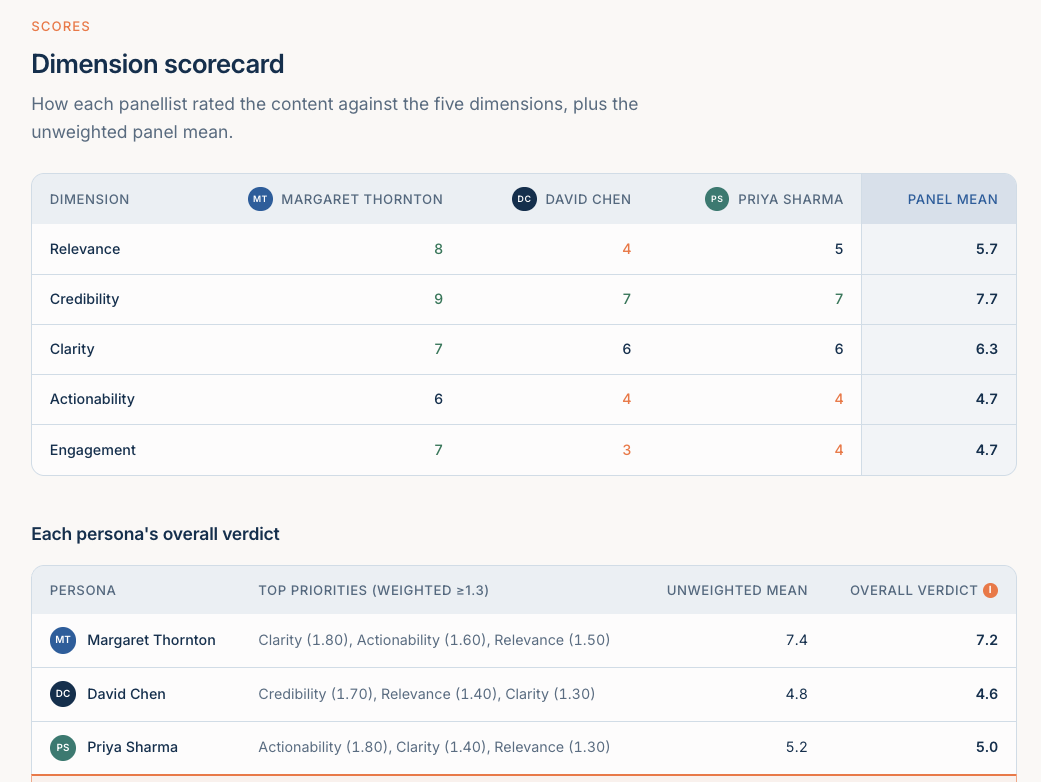1041x782 pixels.
Task: Select David Chen's name in verdict table
Action: pyautogui.click(x=126, y=694)
